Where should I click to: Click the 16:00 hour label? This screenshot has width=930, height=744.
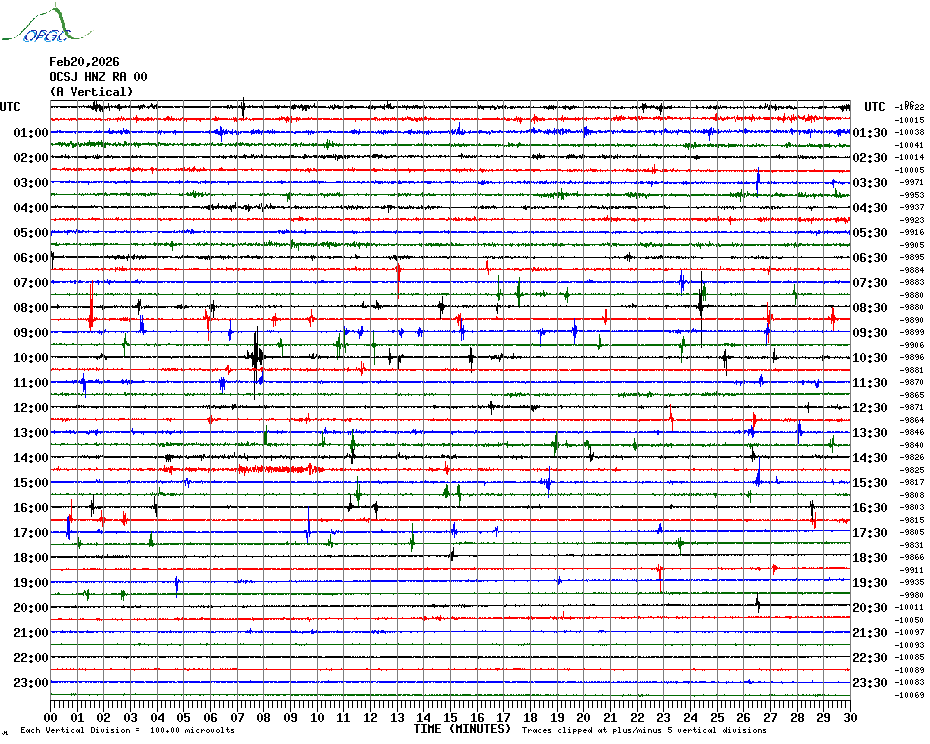[x=31, y=507]
